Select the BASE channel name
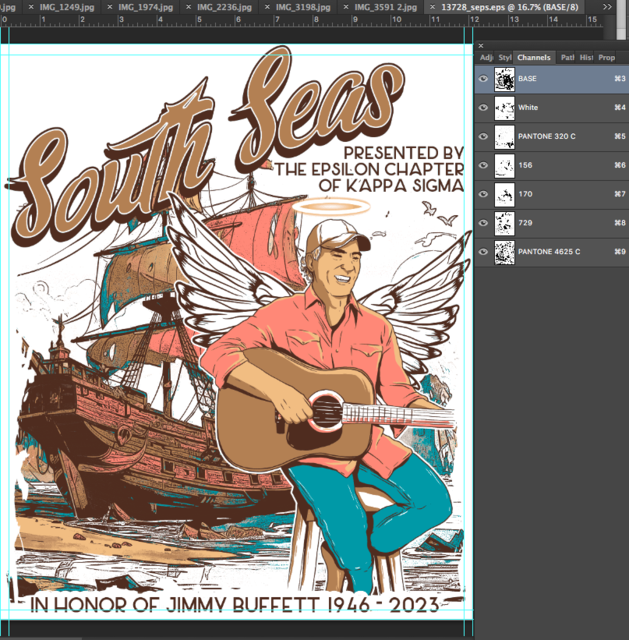This screenshot has height=640, width=629. pyautogui.click(x=527, y=78)
